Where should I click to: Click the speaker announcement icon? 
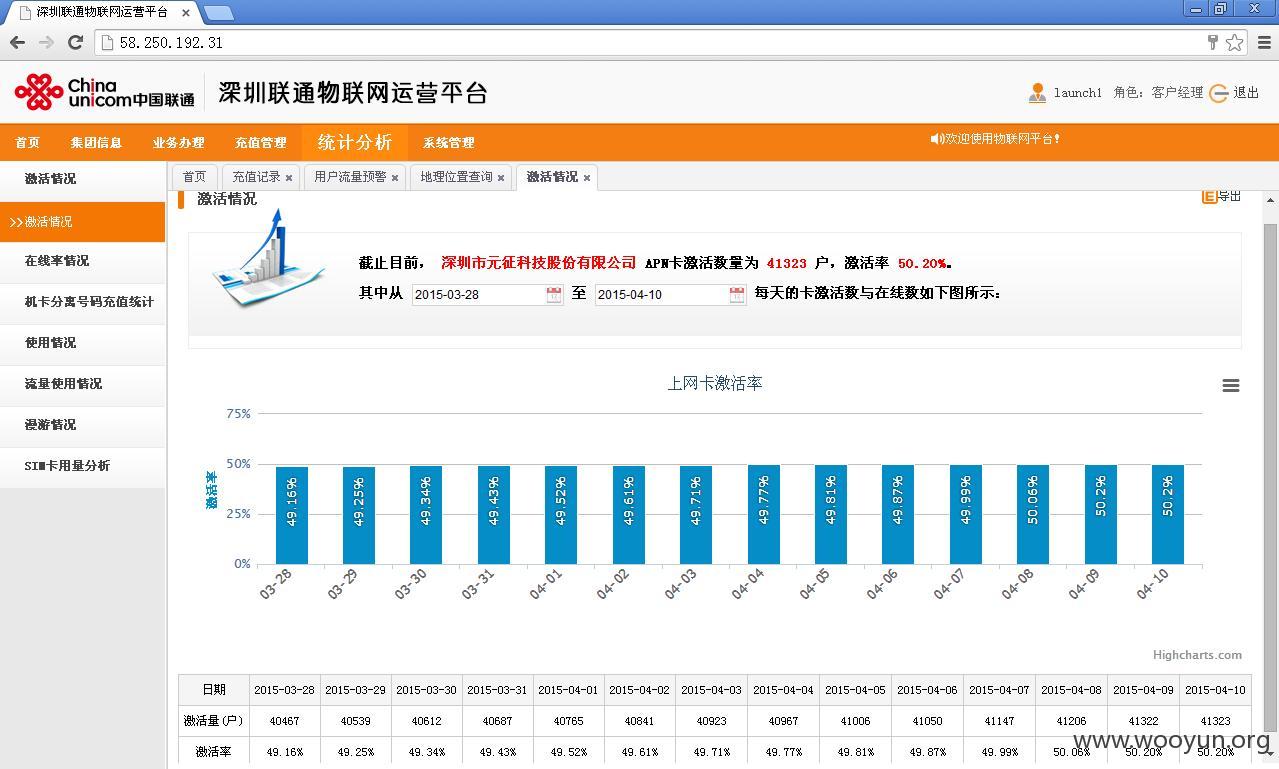pyautogui.click(x=937, y=139)
